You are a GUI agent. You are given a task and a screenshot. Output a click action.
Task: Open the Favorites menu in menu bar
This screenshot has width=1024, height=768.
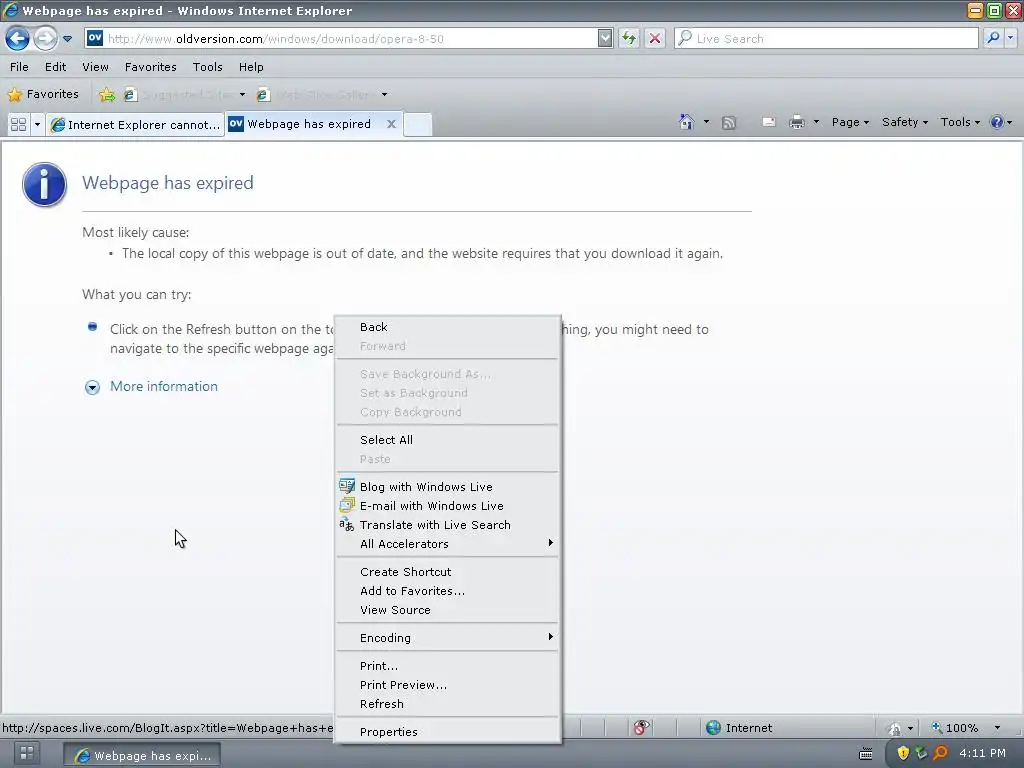click(x=151, y=67)
